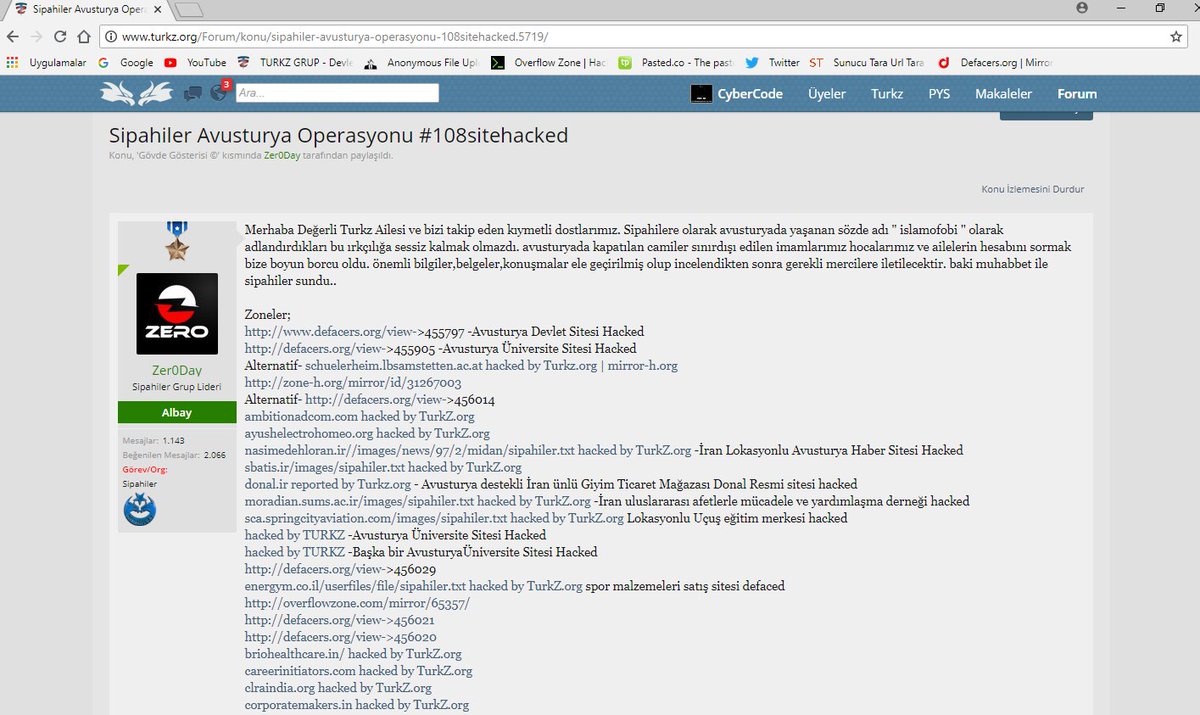
Task: Open the Twitter bookmark
Action: point(772,62)
